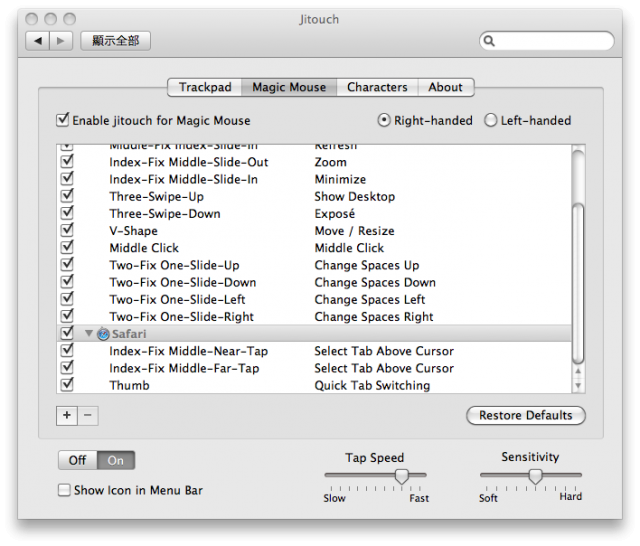640x546 pixels.
Task: Click the Safari group label
Action: (x=129, y=334)
